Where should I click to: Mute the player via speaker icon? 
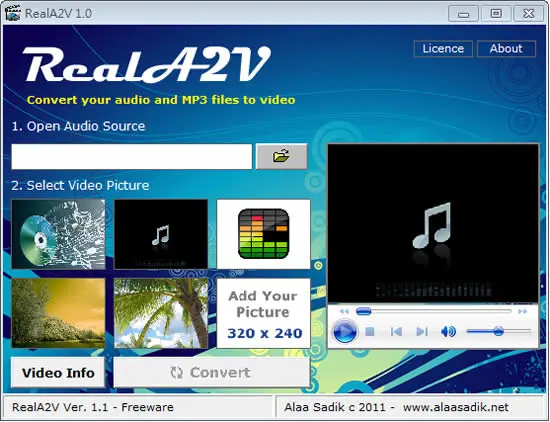click(448, 331)
